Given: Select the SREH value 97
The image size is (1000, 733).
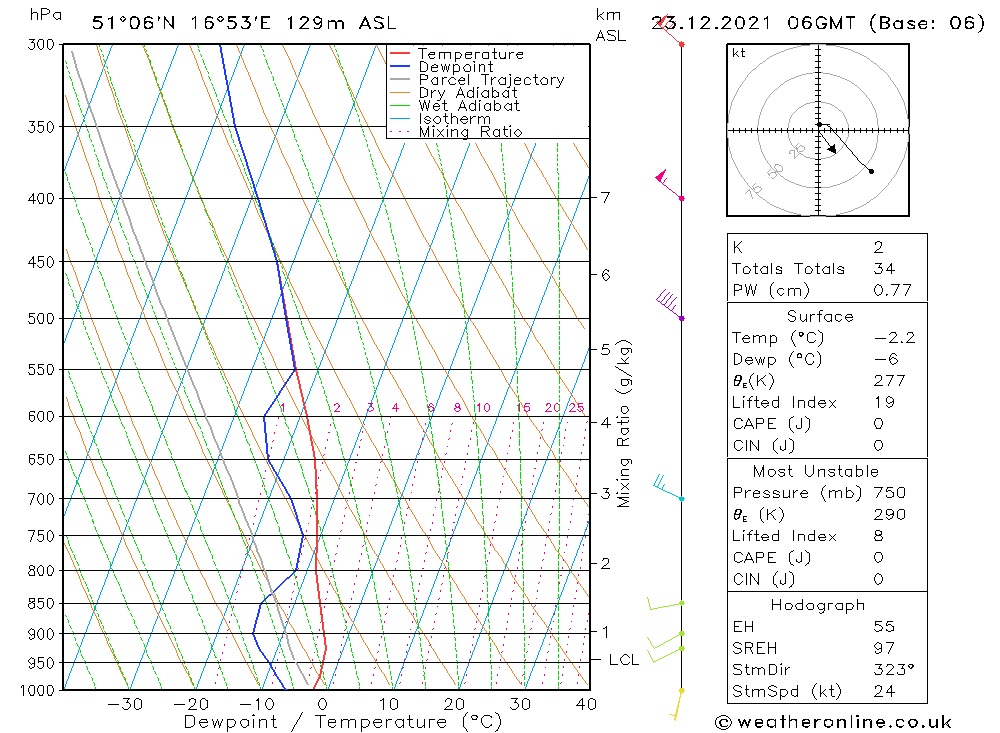Looking at the screenshot, I should [x=884, y=648].
